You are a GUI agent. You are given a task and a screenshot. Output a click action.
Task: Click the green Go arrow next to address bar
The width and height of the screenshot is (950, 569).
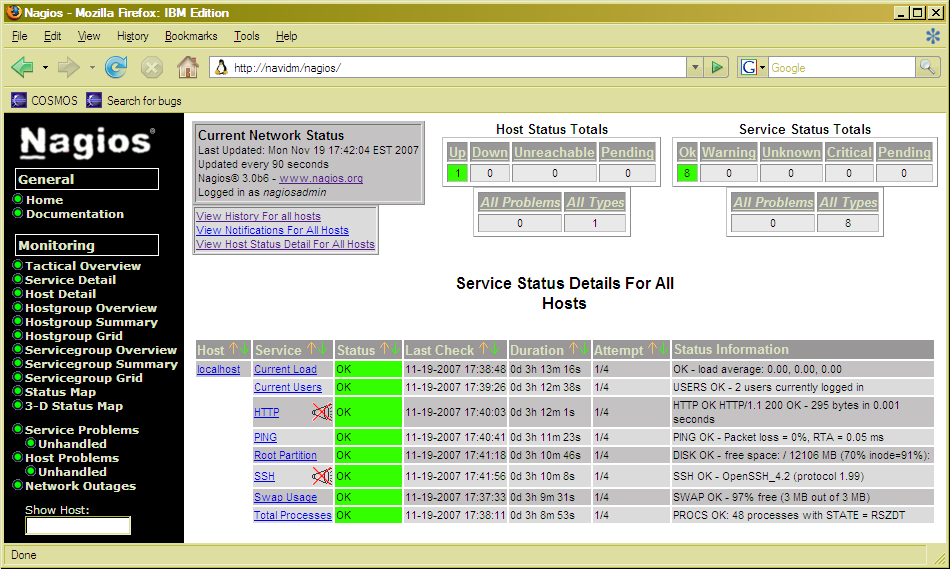click(717, 67)
